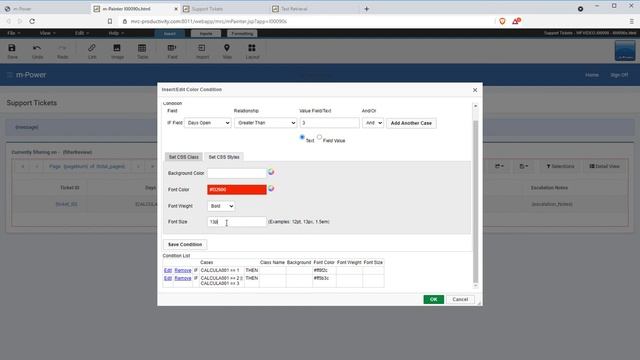This screenshot has width=640, height=360.
Task: Click the browser profile circle icon
Action: (x=580, y=9)
